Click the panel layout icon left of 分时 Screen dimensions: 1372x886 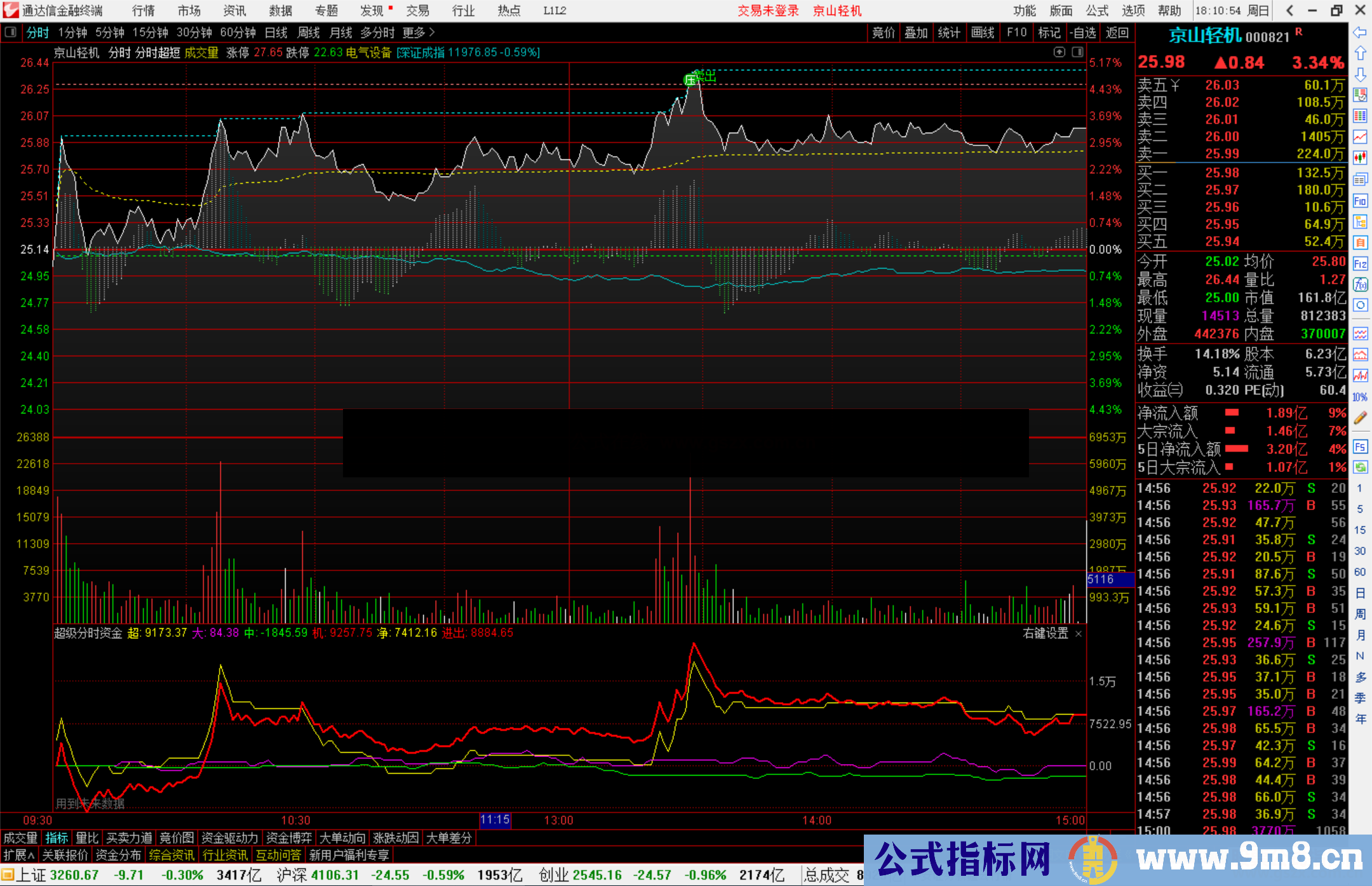pos(11,32)
